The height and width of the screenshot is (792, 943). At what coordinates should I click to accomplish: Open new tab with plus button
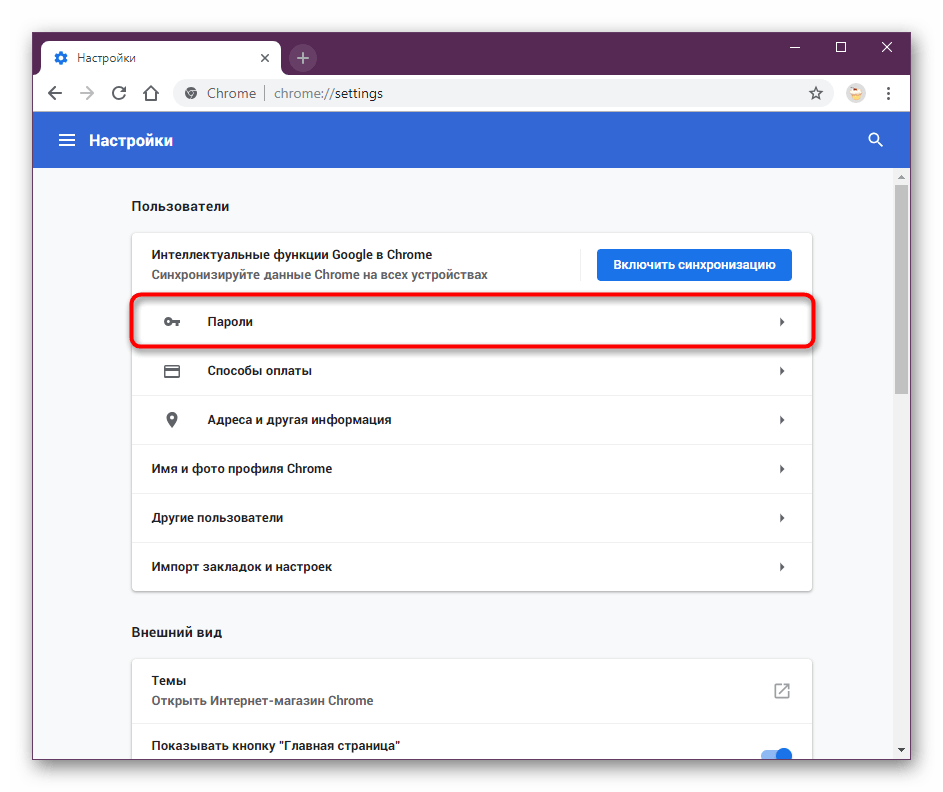pos(303,58)
